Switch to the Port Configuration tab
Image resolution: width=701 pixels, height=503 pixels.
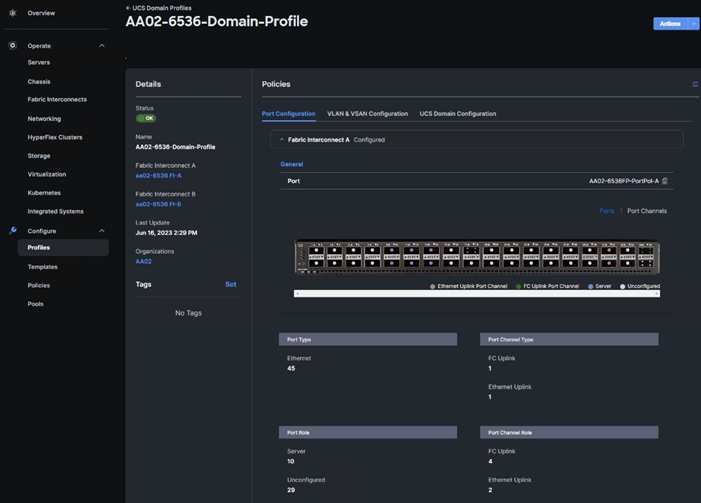[288, 114]
